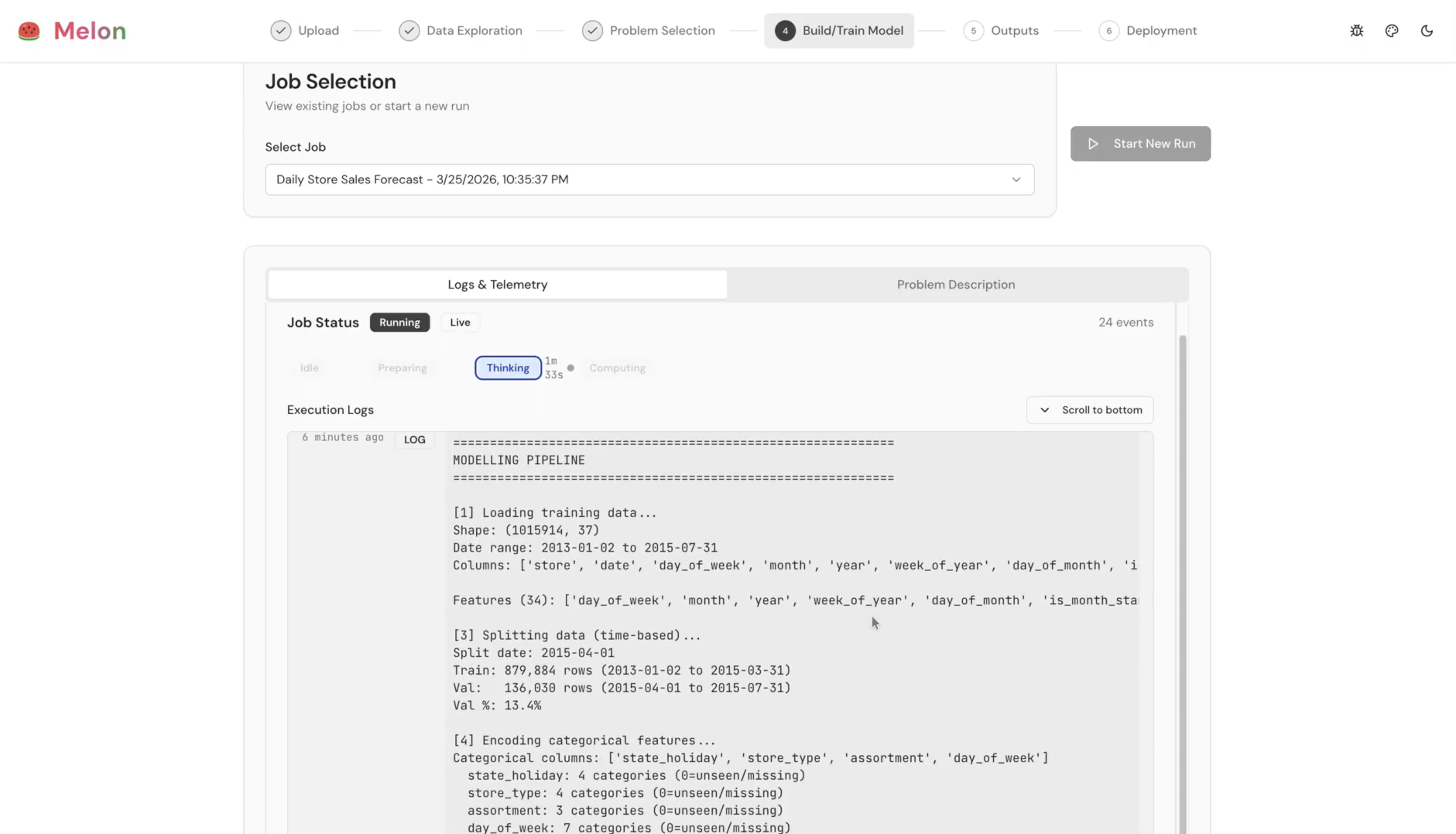Select the Logs & Telemetry tab
Viewport: 1456px width, 834px height.
[497, 285]
